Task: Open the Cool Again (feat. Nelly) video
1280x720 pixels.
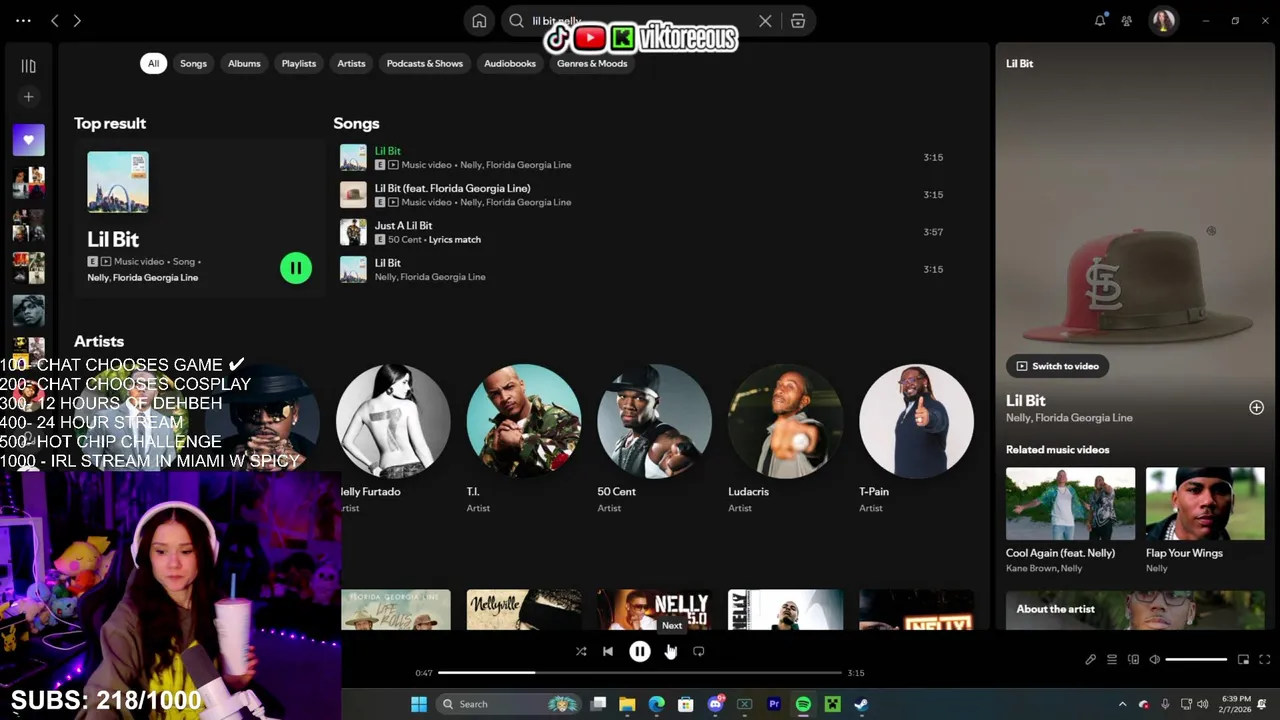Action: 1070,504
